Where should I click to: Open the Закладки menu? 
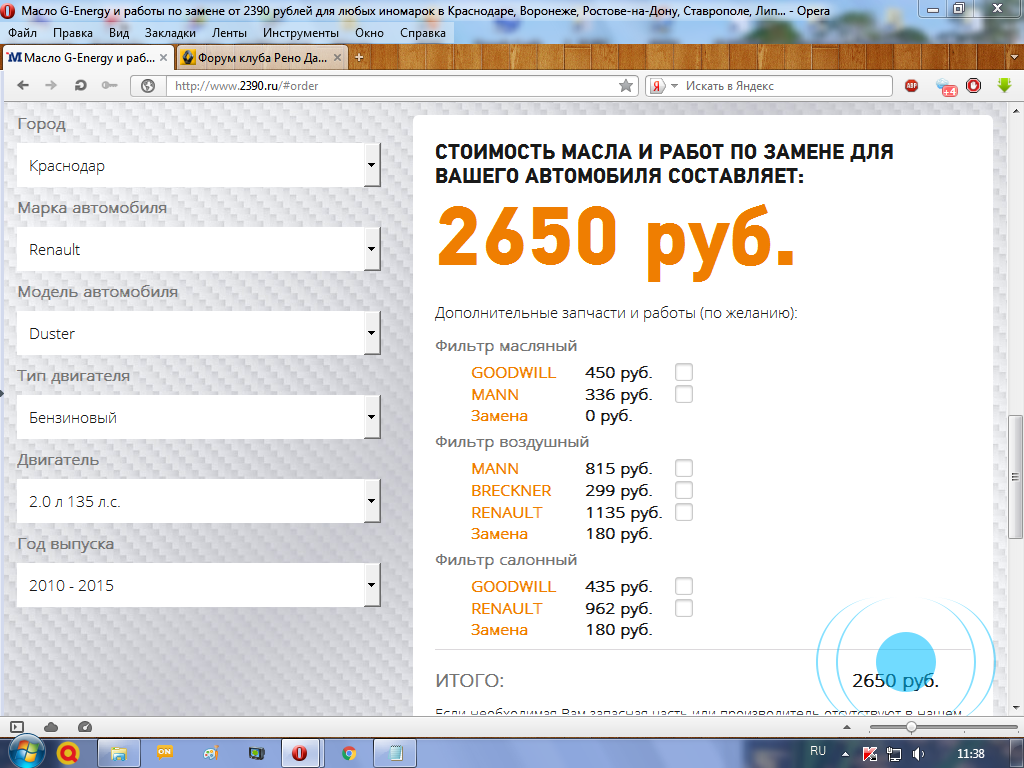(170, 33)
